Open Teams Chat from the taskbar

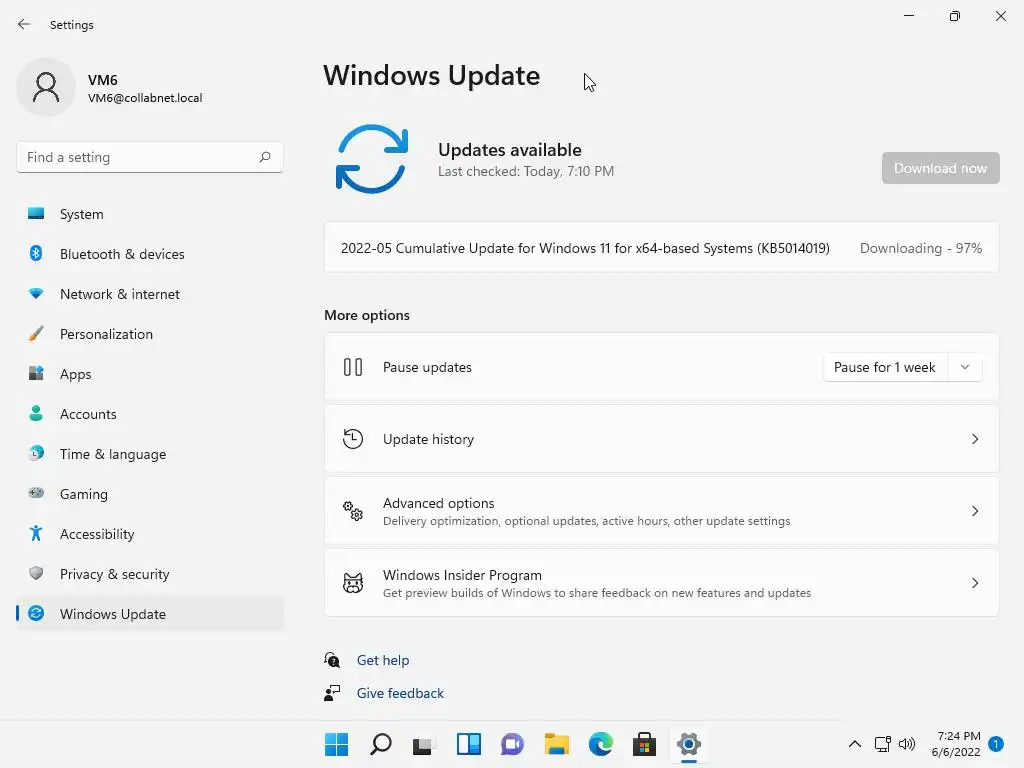click(513, 744)
